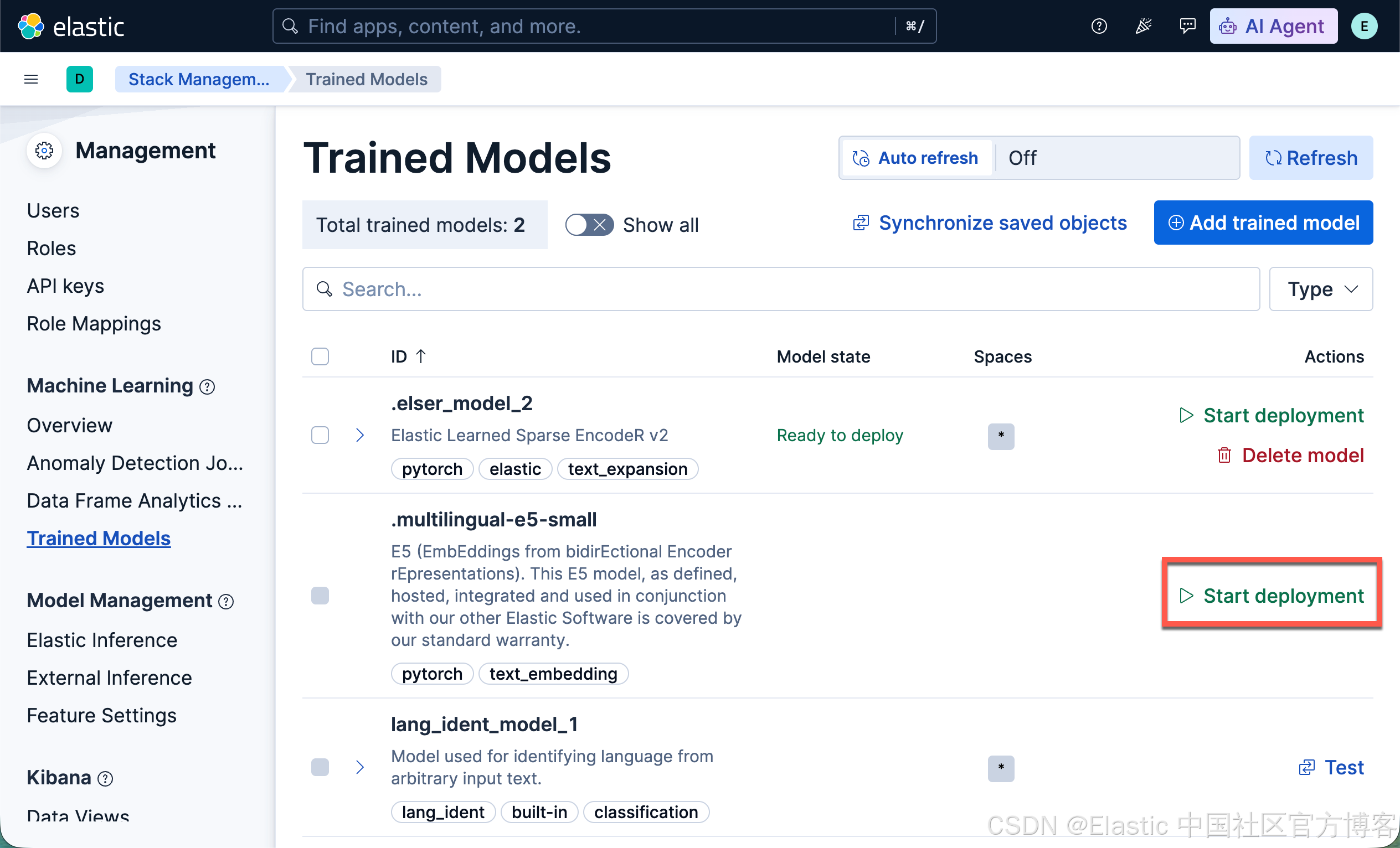Open Feature Settings in sidebar
This screenshot has width=1400, height=848.
pos(102,715)
